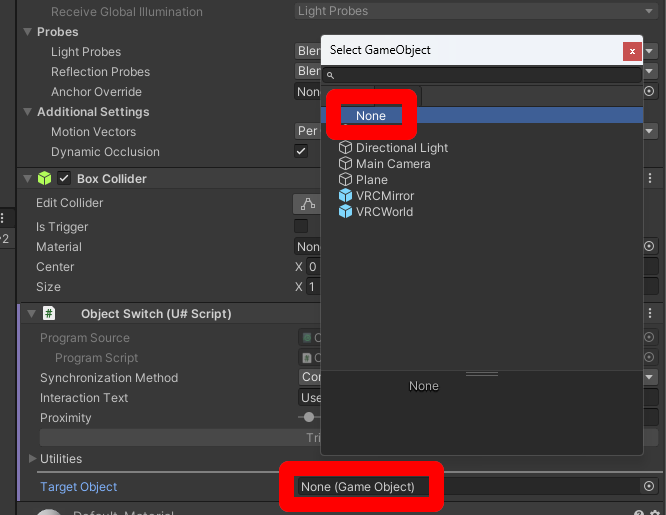Open the Target Object picker circle
This screenshot has width=666, height=515.
[649, 486]
